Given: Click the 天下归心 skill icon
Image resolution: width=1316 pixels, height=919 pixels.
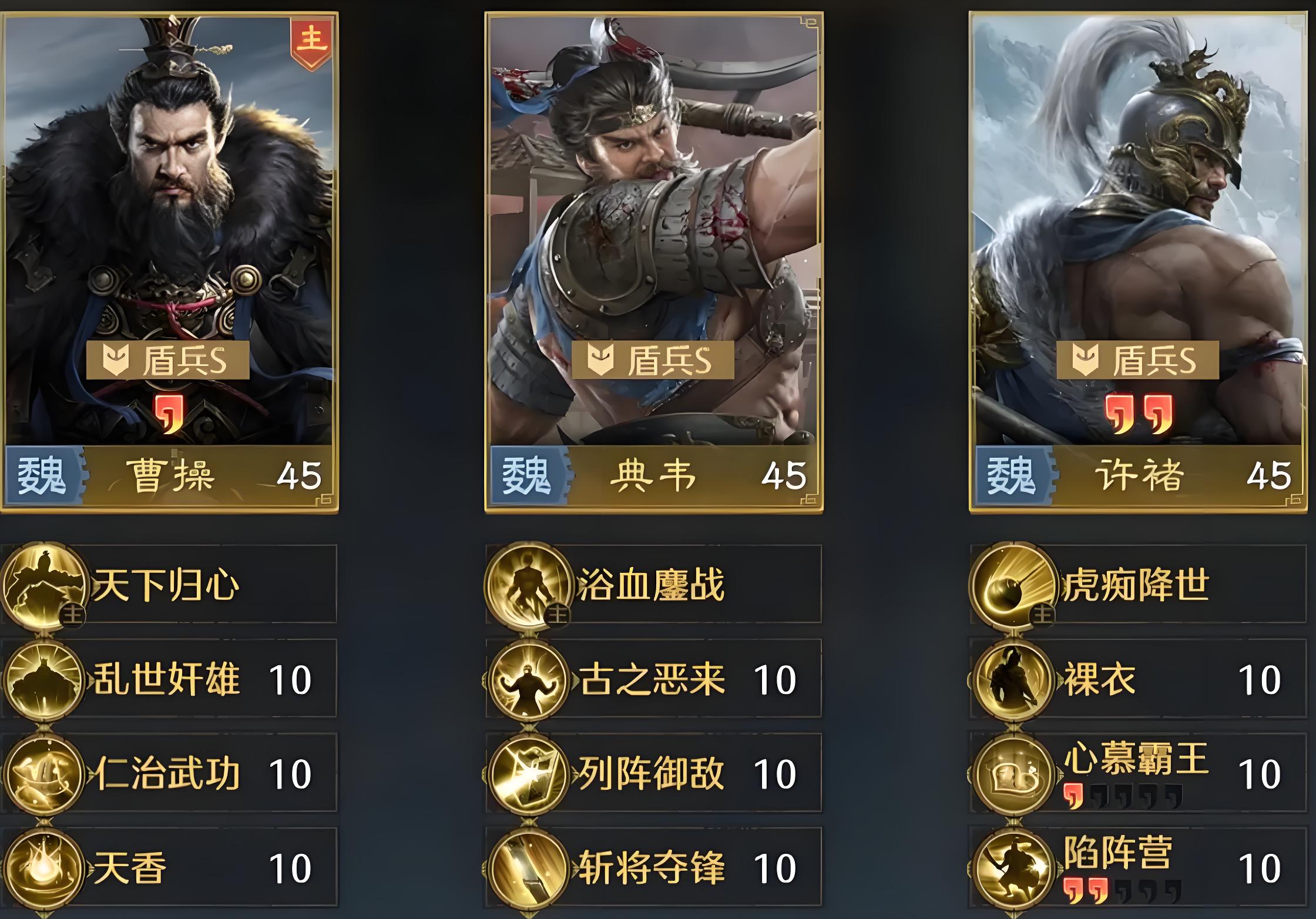Looking at the screenshot, I should coord(43,585).
